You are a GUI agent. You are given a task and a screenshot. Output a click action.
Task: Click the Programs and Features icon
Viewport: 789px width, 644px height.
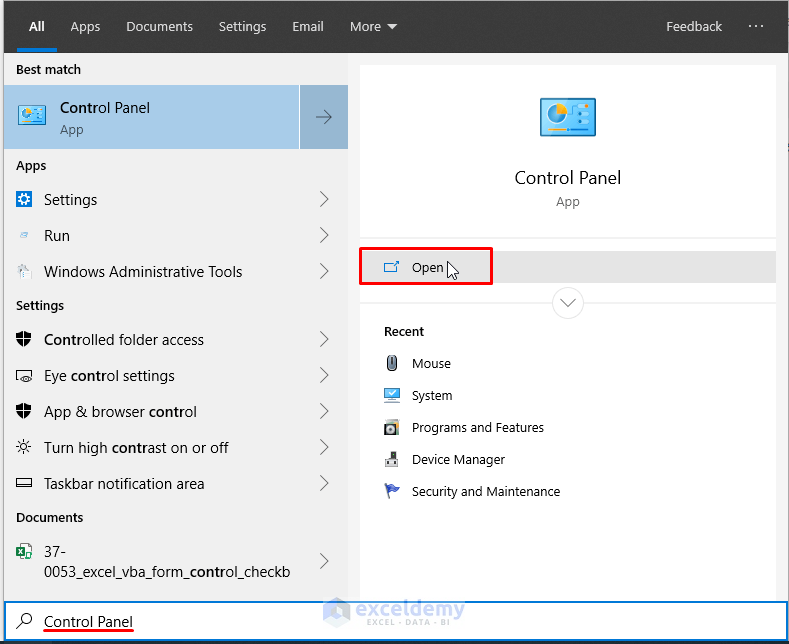point(391,427)
